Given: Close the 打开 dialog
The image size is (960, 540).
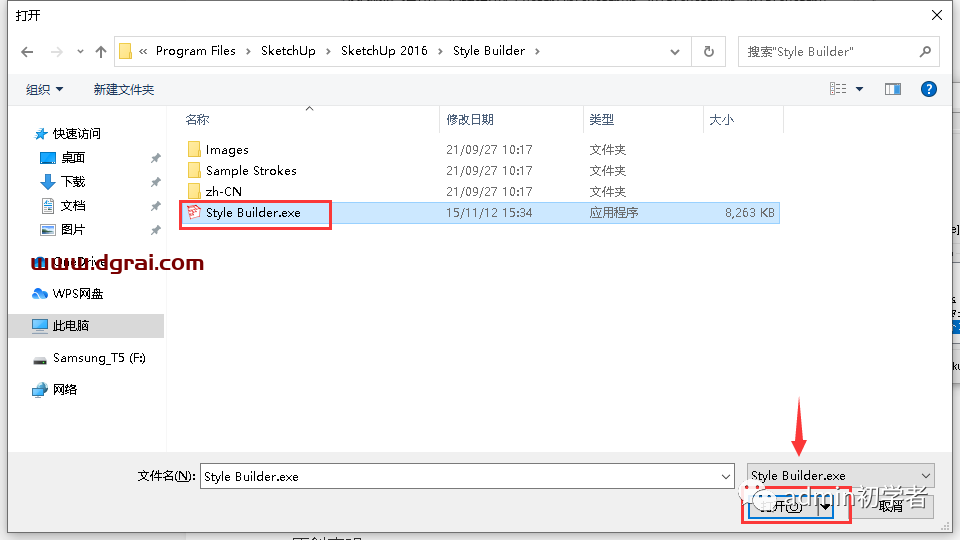Looking at the screenshot, I should coord(936,15).
